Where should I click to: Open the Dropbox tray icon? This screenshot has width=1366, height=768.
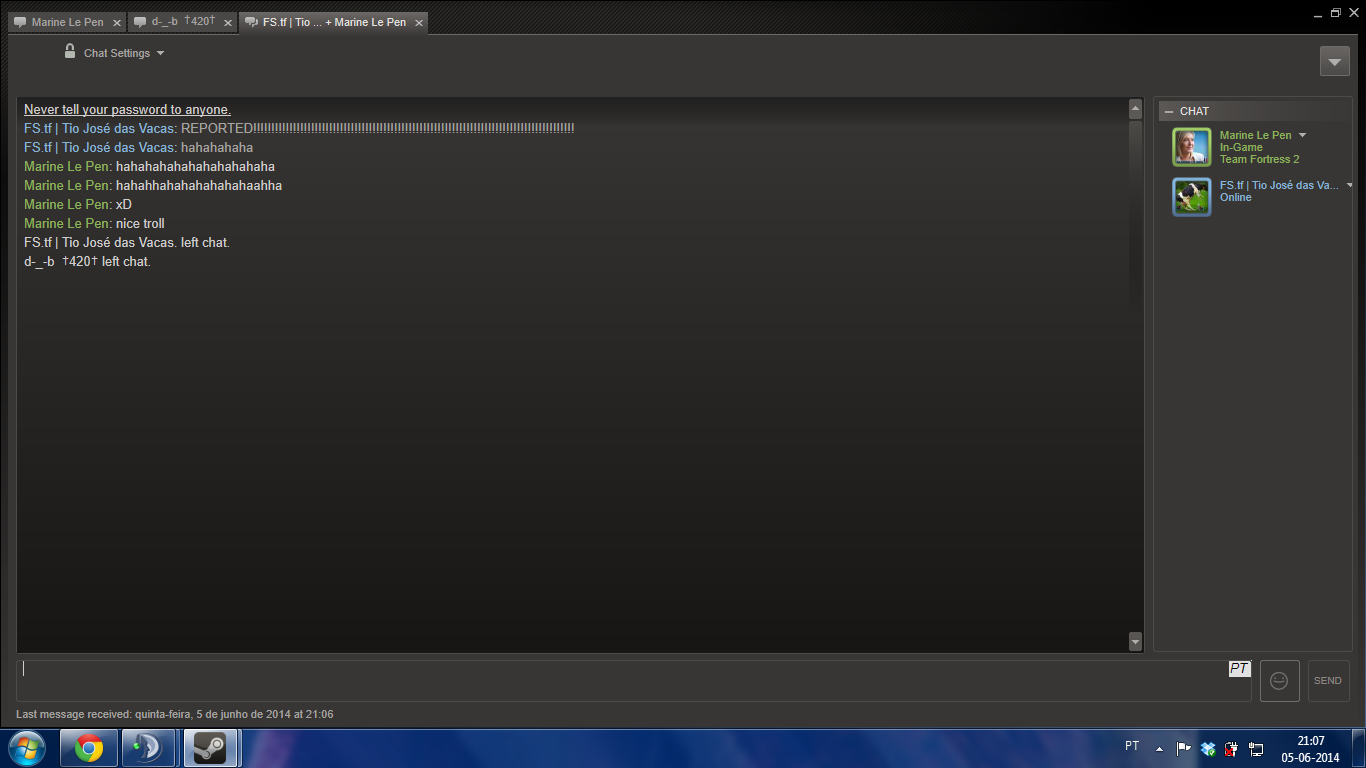(1208, 748)
